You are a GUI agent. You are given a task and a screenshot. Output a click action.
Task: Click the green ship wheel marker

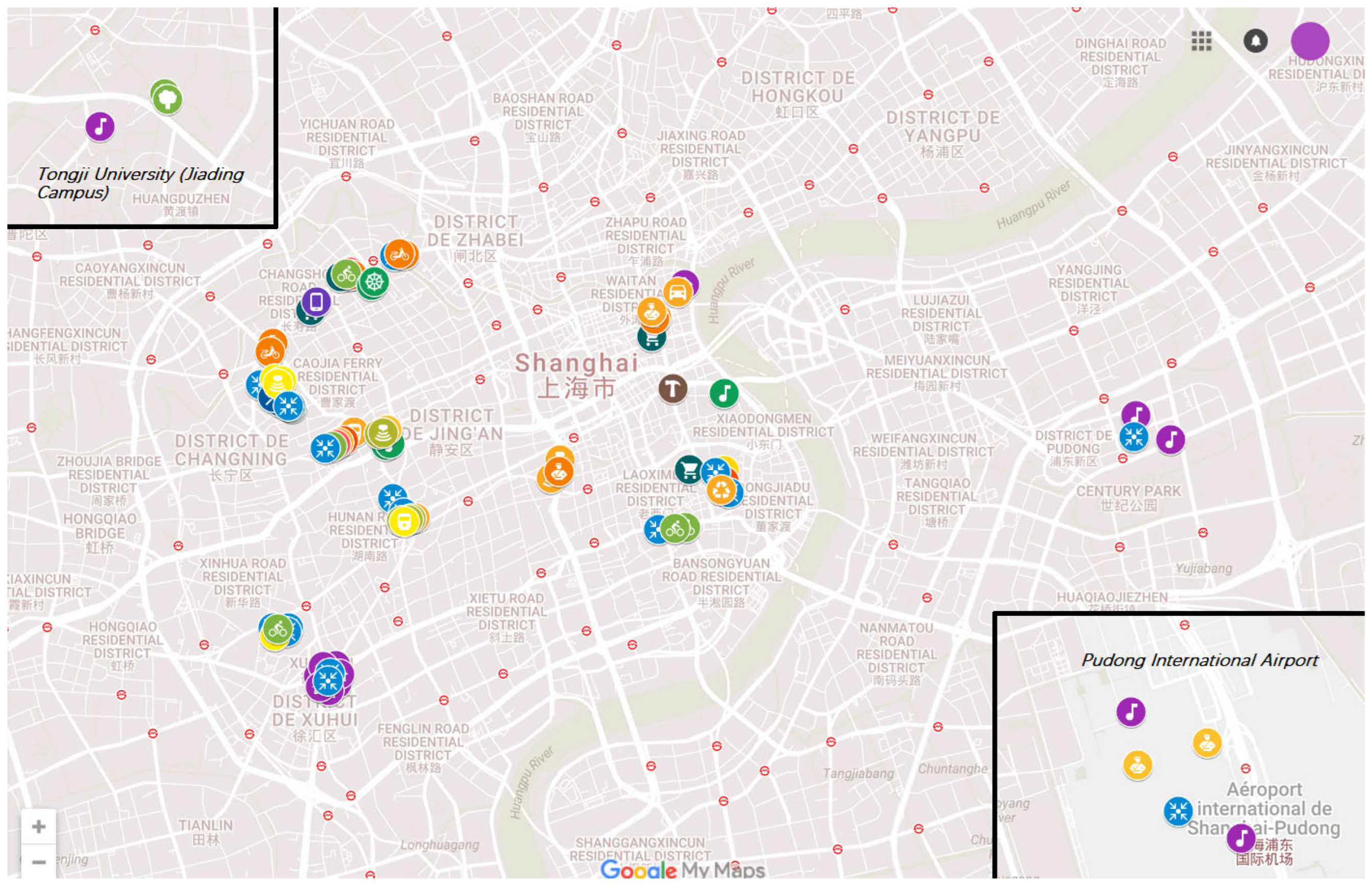click(374, 281)
